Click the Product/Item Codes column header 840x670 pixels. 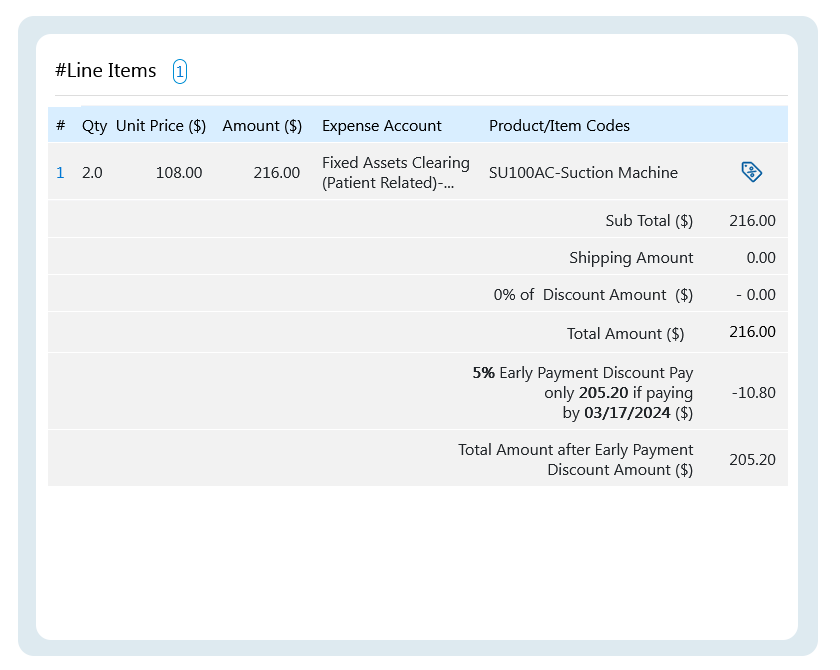(559, 125)
